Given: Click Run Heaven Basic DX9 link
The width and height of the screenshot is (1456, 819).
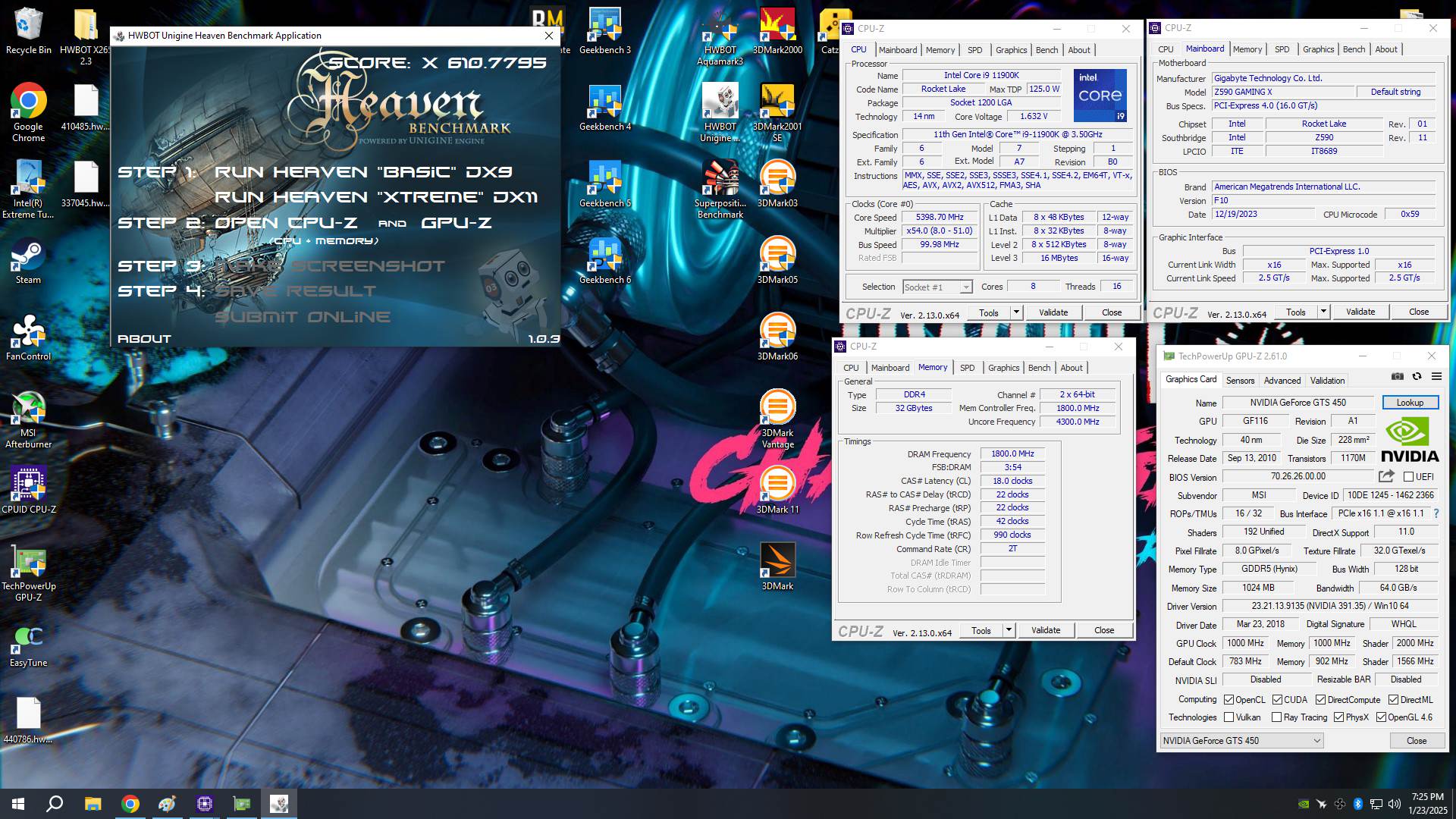Looking at the screenshot, I should coord(363,172).
